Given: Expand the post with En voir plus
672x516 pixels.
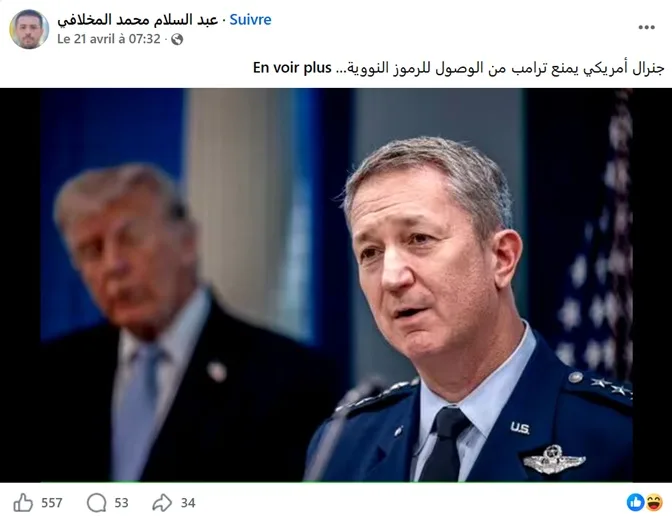Looking at the screenshot, I should click(292, 68).
